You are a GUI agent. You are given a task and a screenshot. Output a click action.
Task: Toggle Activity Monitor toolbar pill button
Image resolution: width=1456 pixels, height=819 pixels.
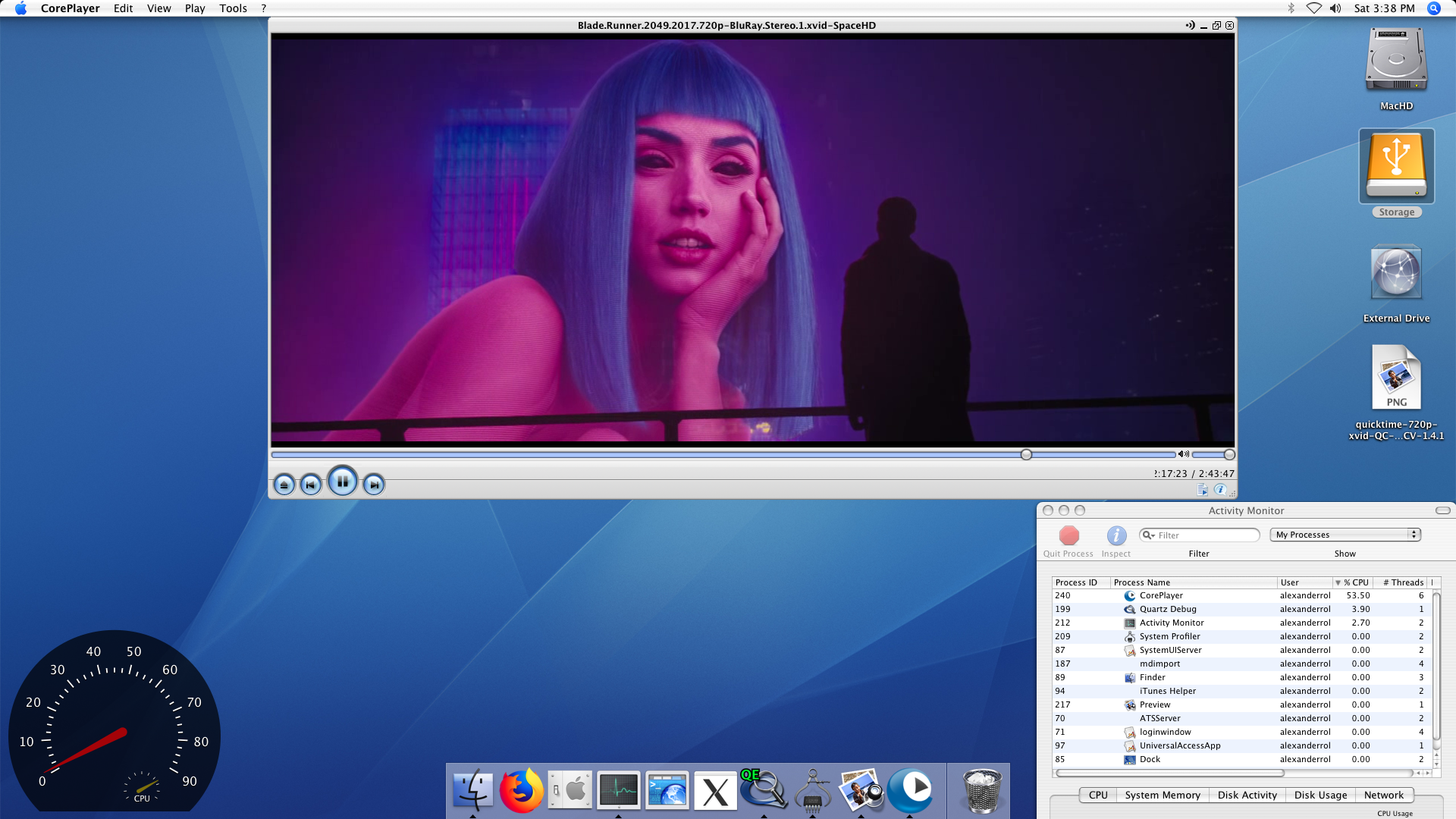[x=1443, y=510]
